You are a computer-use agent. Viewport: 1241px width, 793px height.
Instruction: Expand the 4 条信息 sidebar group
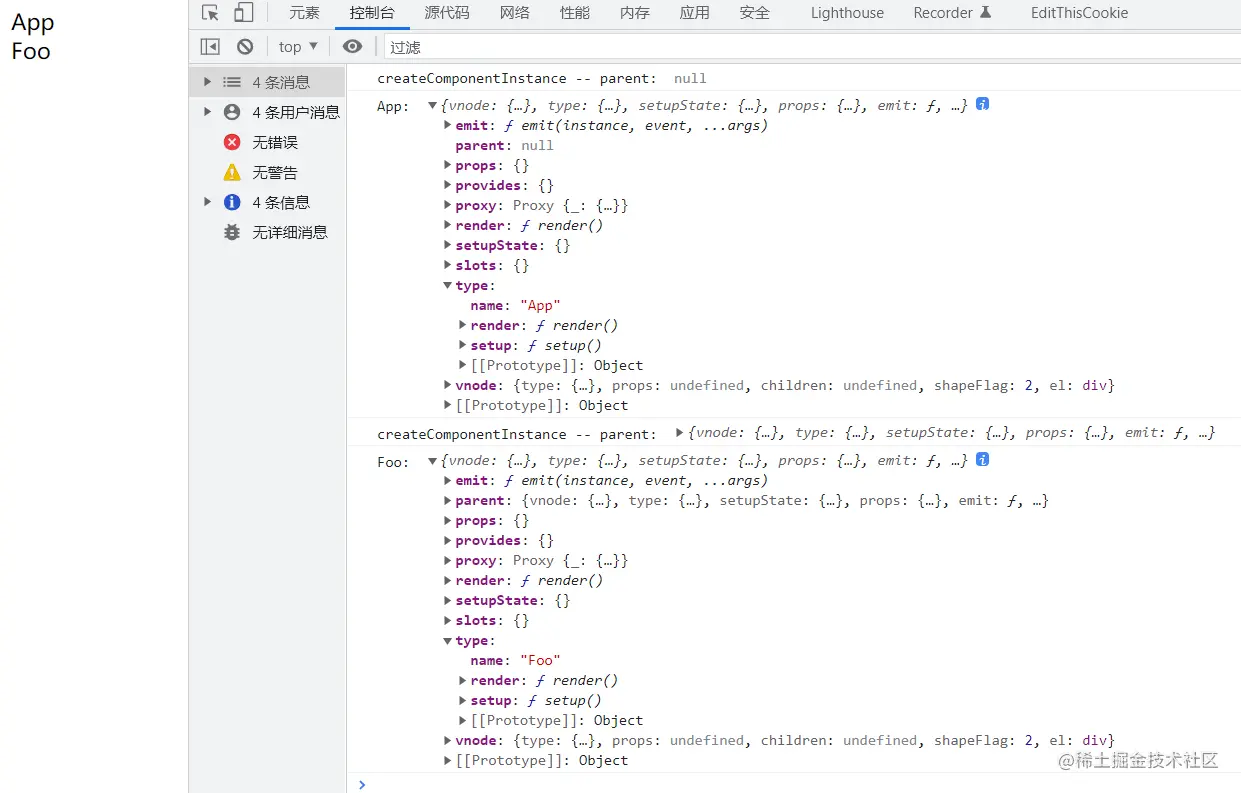pyautogui.click(x=208, y=202)
